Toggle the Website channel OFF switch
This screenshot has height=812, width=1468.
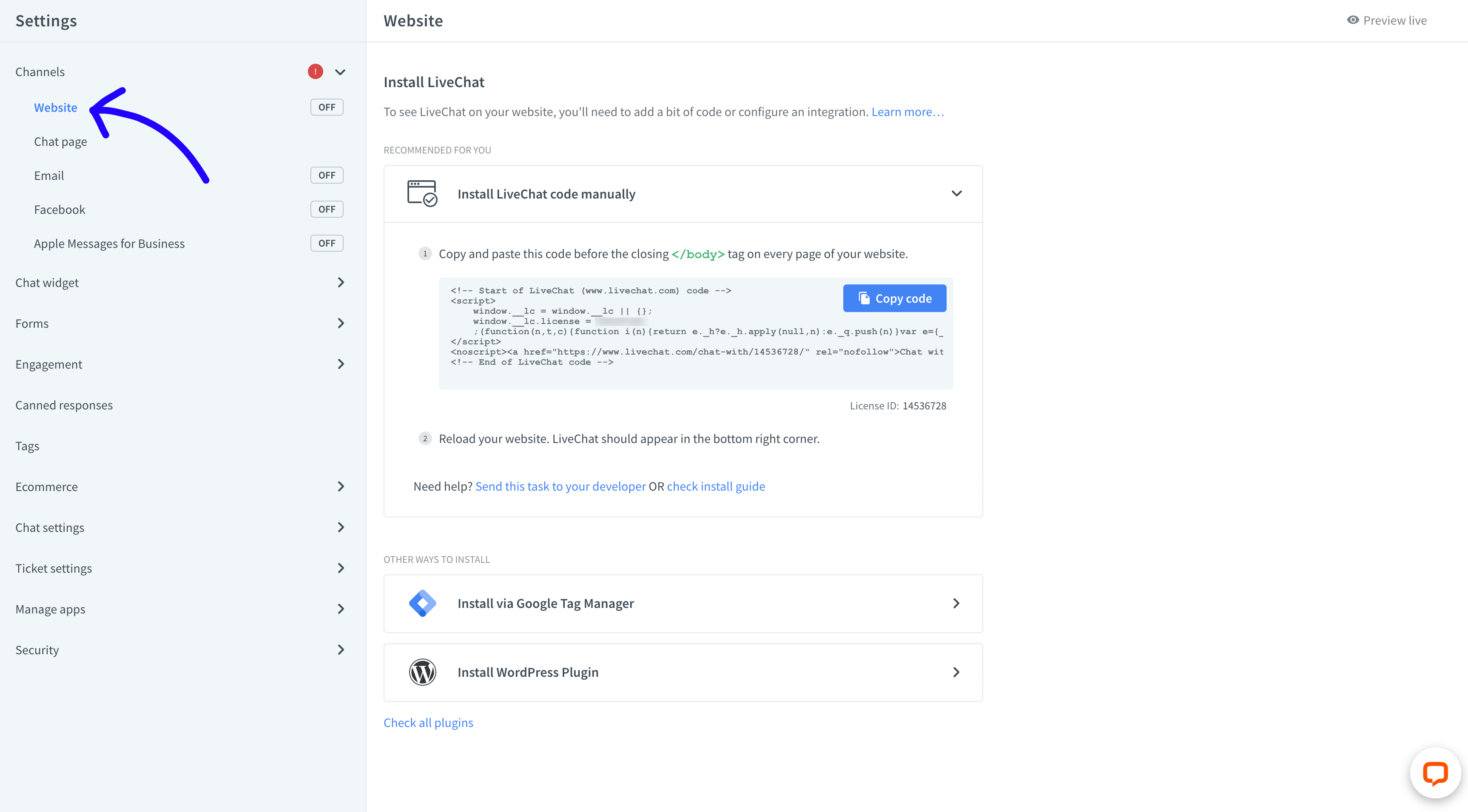(326, 107)
